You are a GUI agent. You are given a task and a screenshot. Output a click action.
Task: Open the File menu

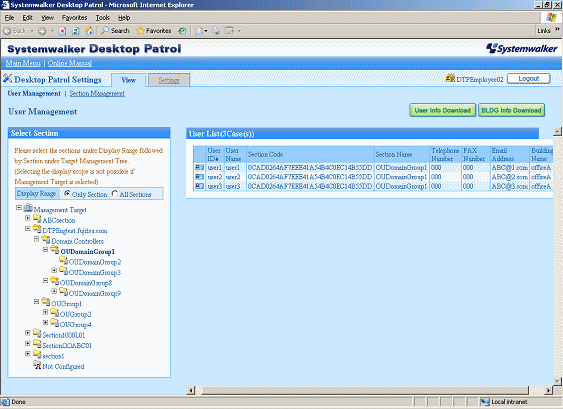click(10, 18)
